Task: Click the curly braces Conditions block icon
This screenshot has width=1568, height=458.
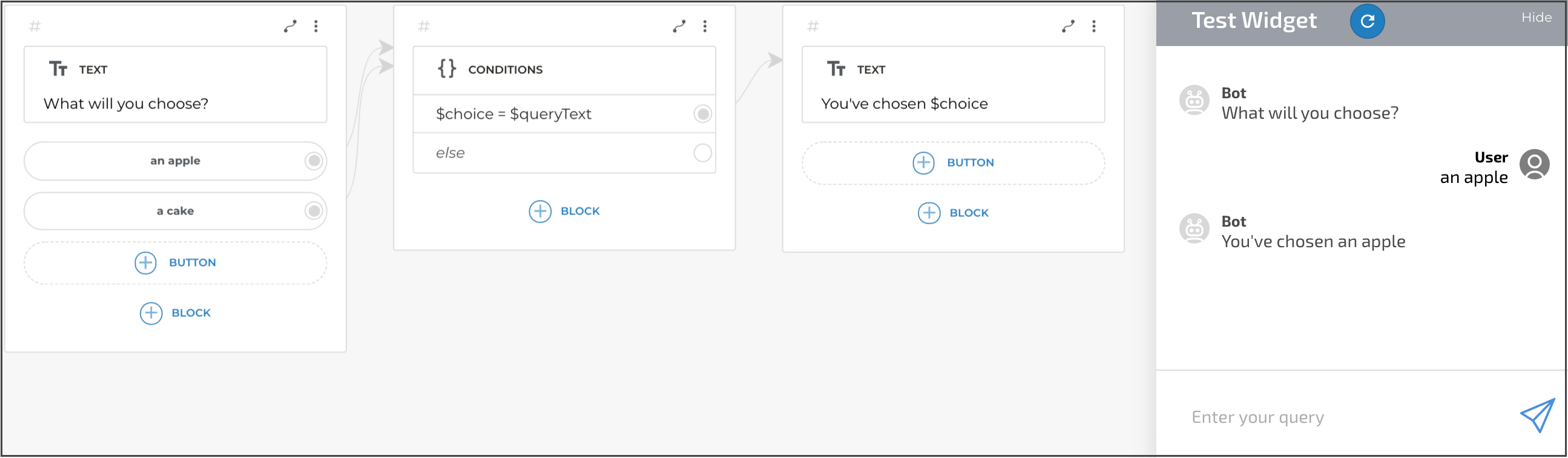Action: 447,69
